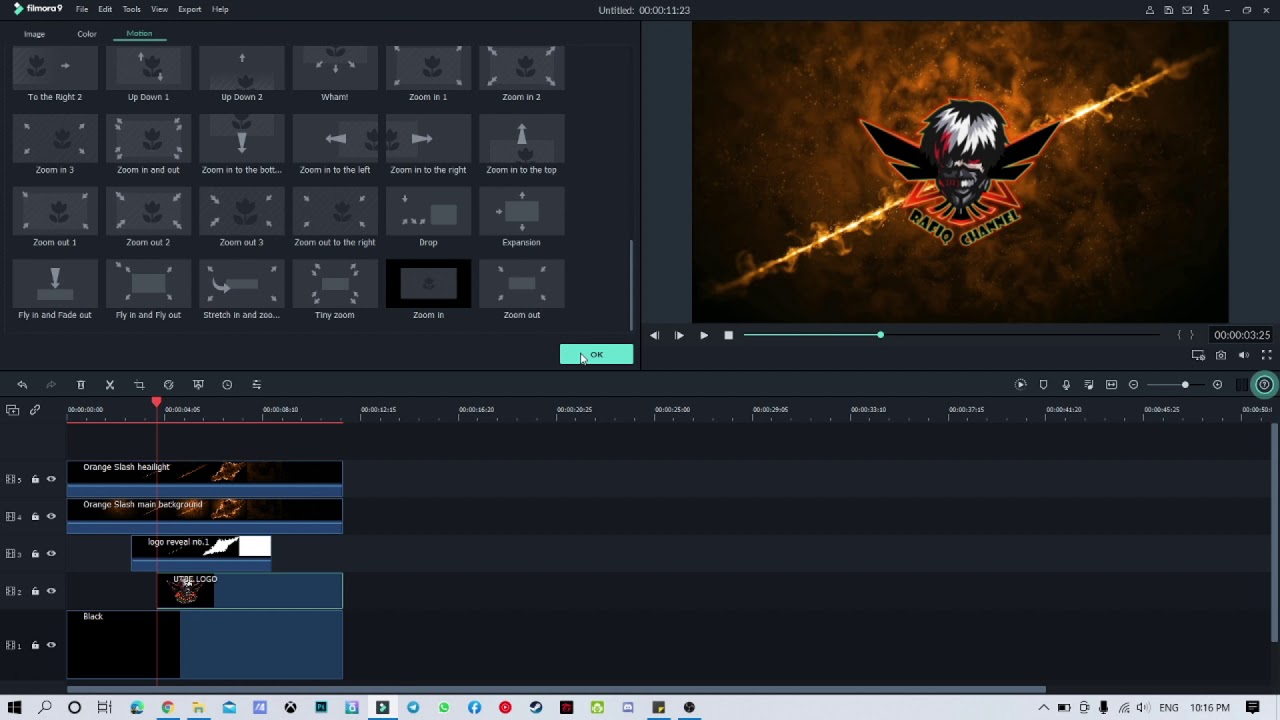Open the Export menu
The height and width of the screenshot is (720, 1280).
click(x=189, y=10)
